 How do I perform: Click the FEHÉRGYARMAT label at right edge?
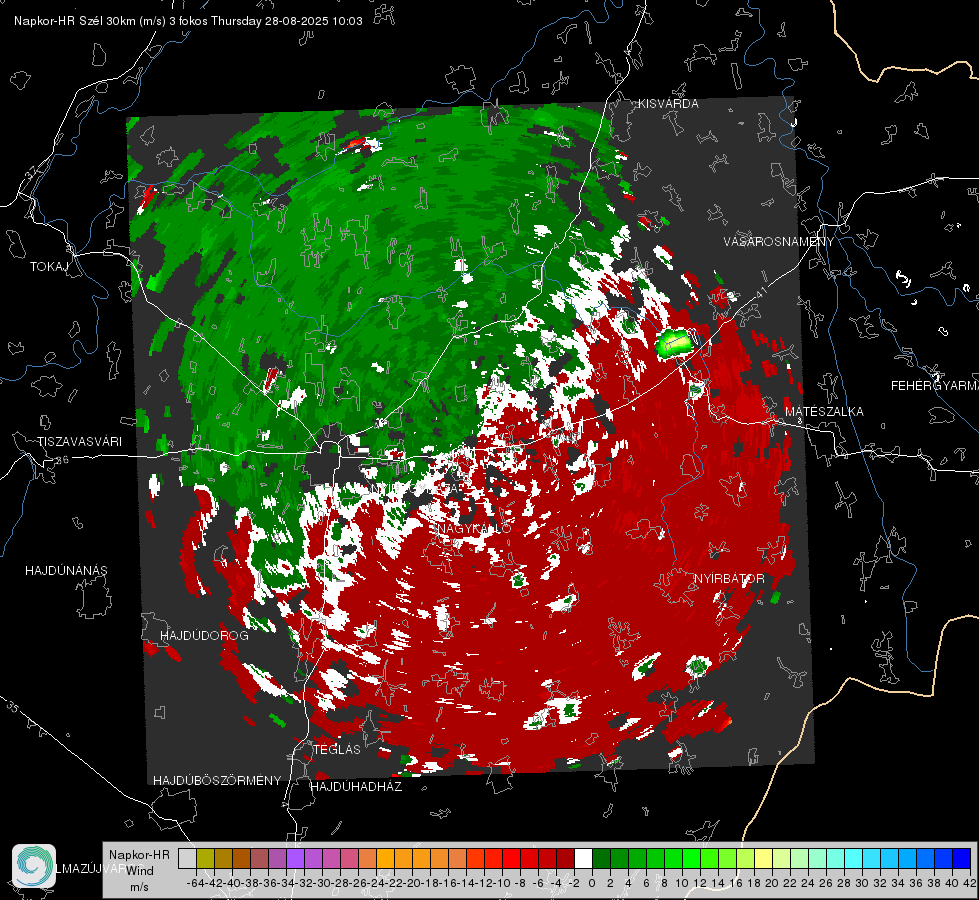pyautogui.click(x=935, y=386)
